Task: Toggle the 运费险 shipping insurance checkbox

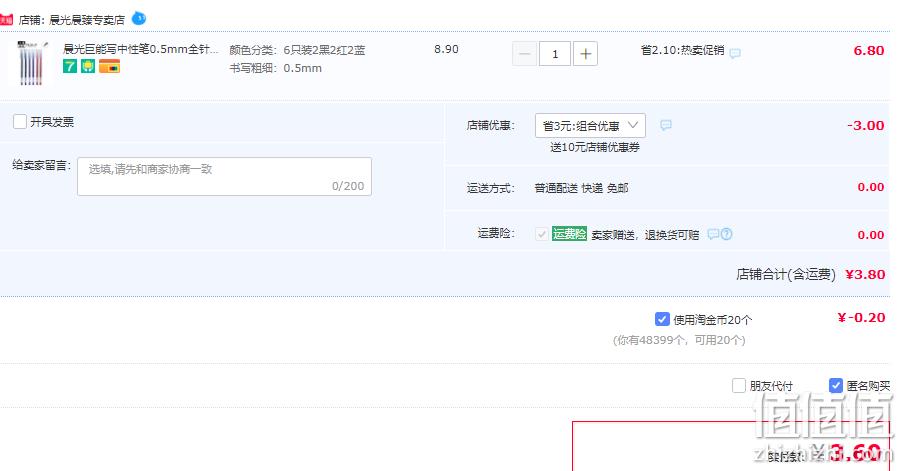Action: coord(541,234)
